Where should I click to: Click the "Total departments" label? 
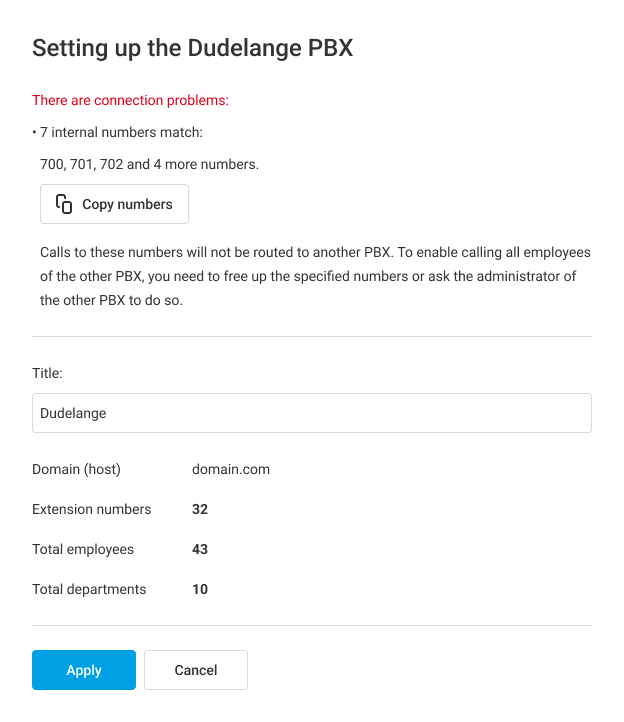89,589
